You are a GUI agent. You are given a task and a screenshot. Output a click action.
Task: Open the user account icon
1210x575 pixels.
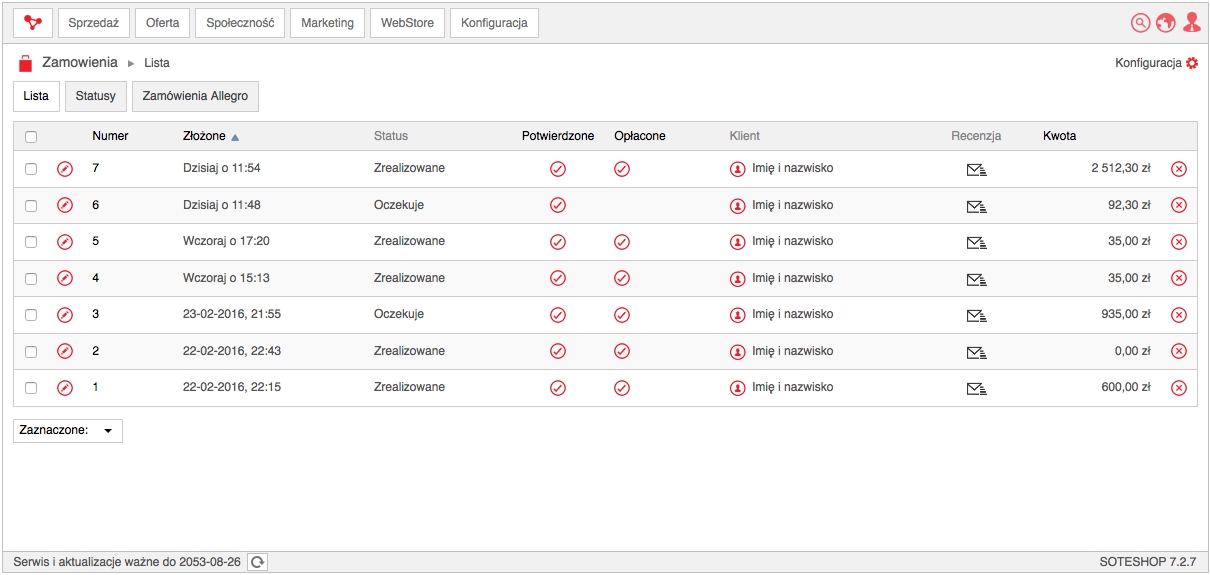tap(1191, 22)
